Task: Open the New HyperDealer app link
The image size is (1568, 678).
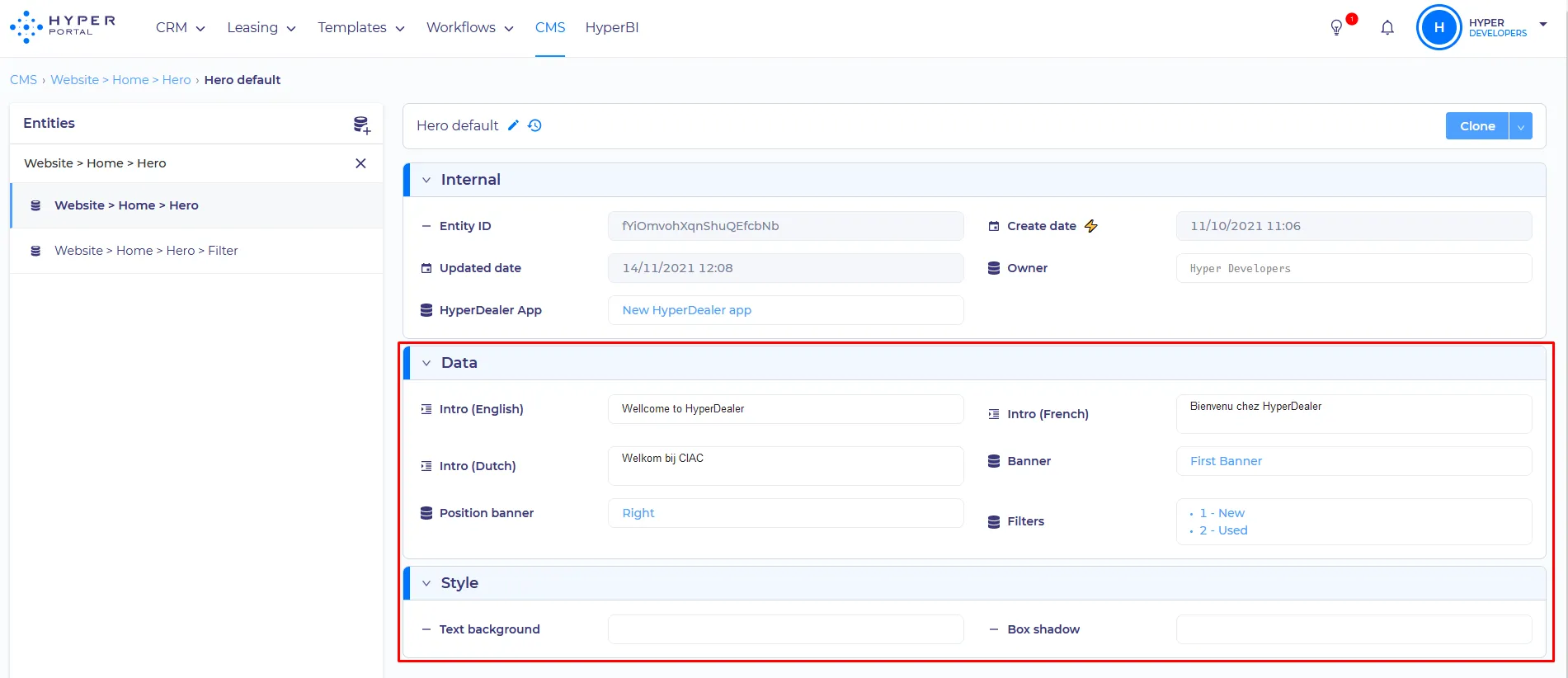Action: tap(687, 310)
